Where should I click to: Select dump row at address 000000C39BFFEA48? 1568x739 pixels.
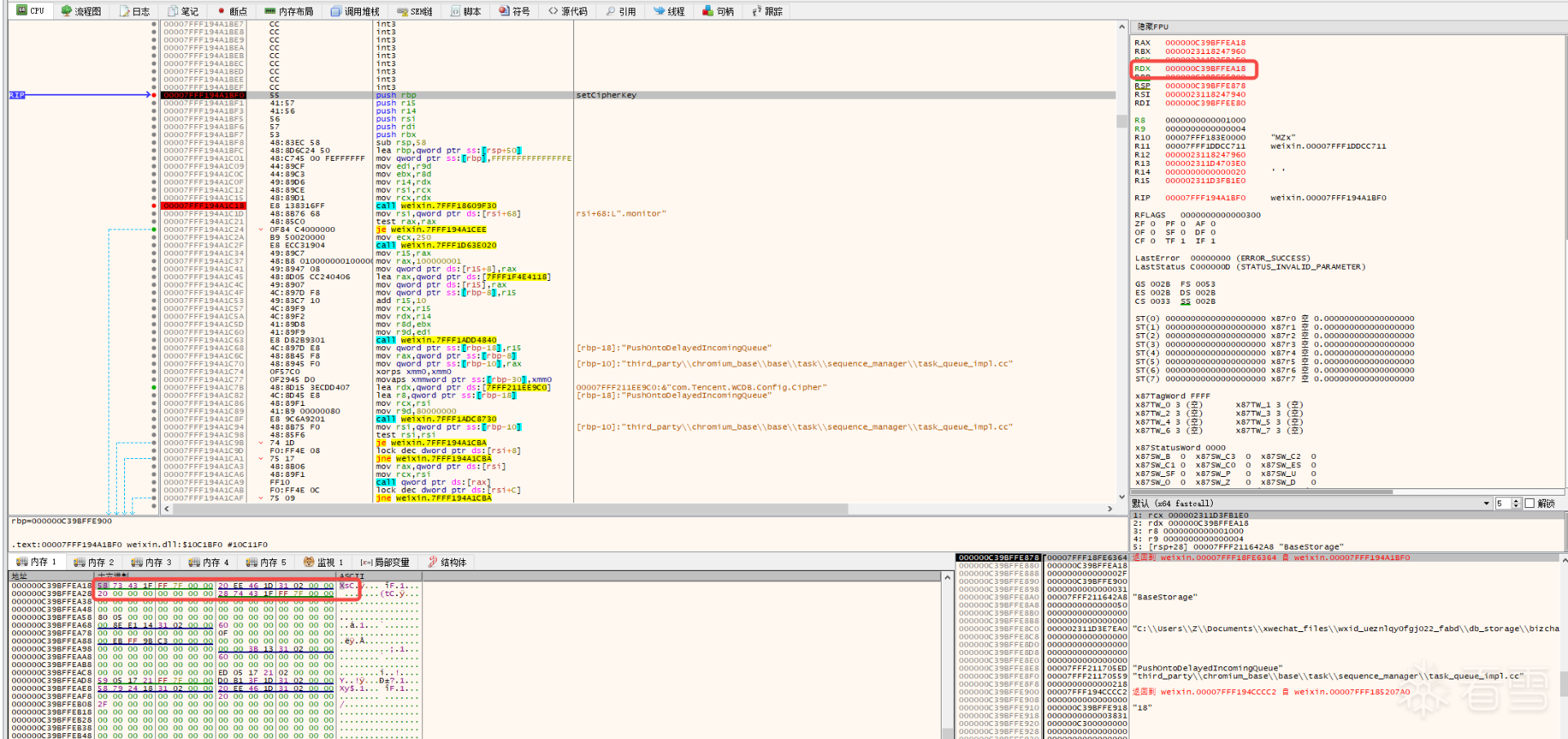216,609
